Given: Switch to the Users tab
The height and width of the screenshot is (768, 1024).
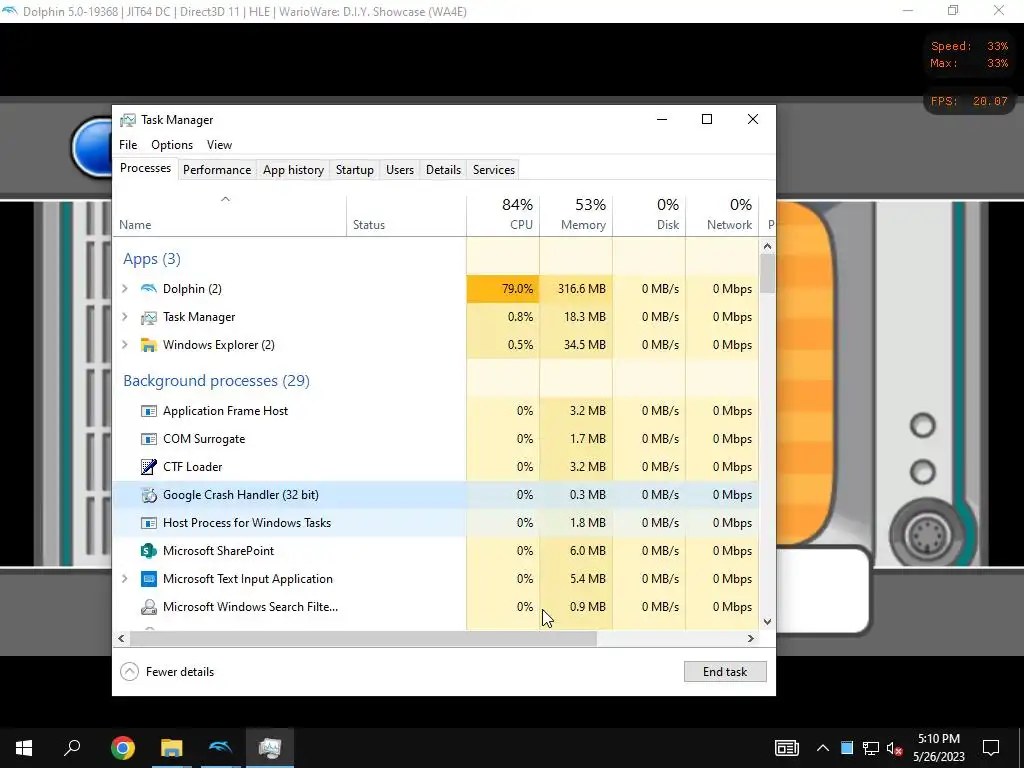Looking at the screenshot, I should point(400,170).
